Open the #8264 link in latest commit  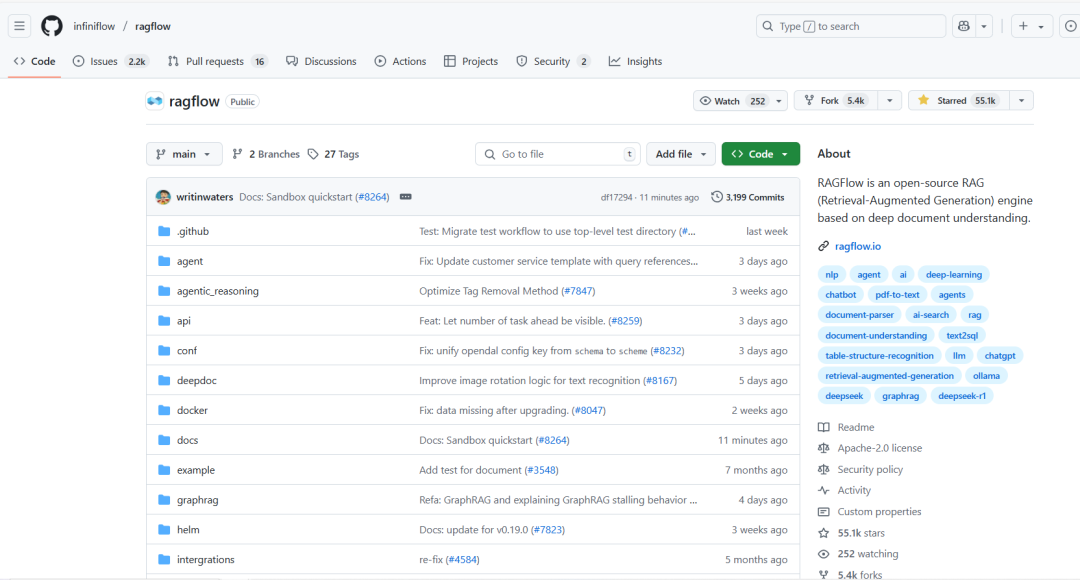click(x=373, y=197)
